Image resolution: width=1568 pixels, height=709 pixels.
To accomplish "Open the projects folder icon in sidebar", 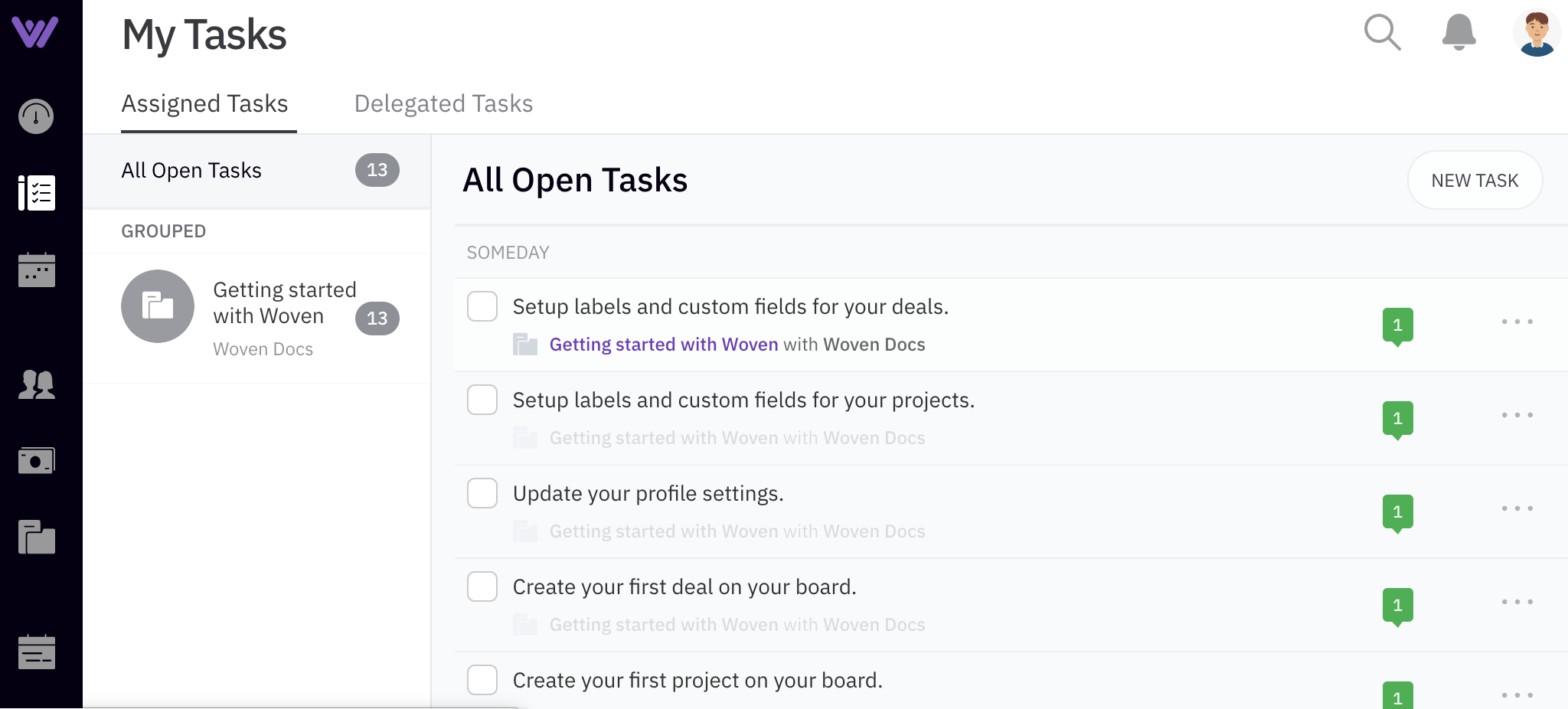I will coord(37,537).
